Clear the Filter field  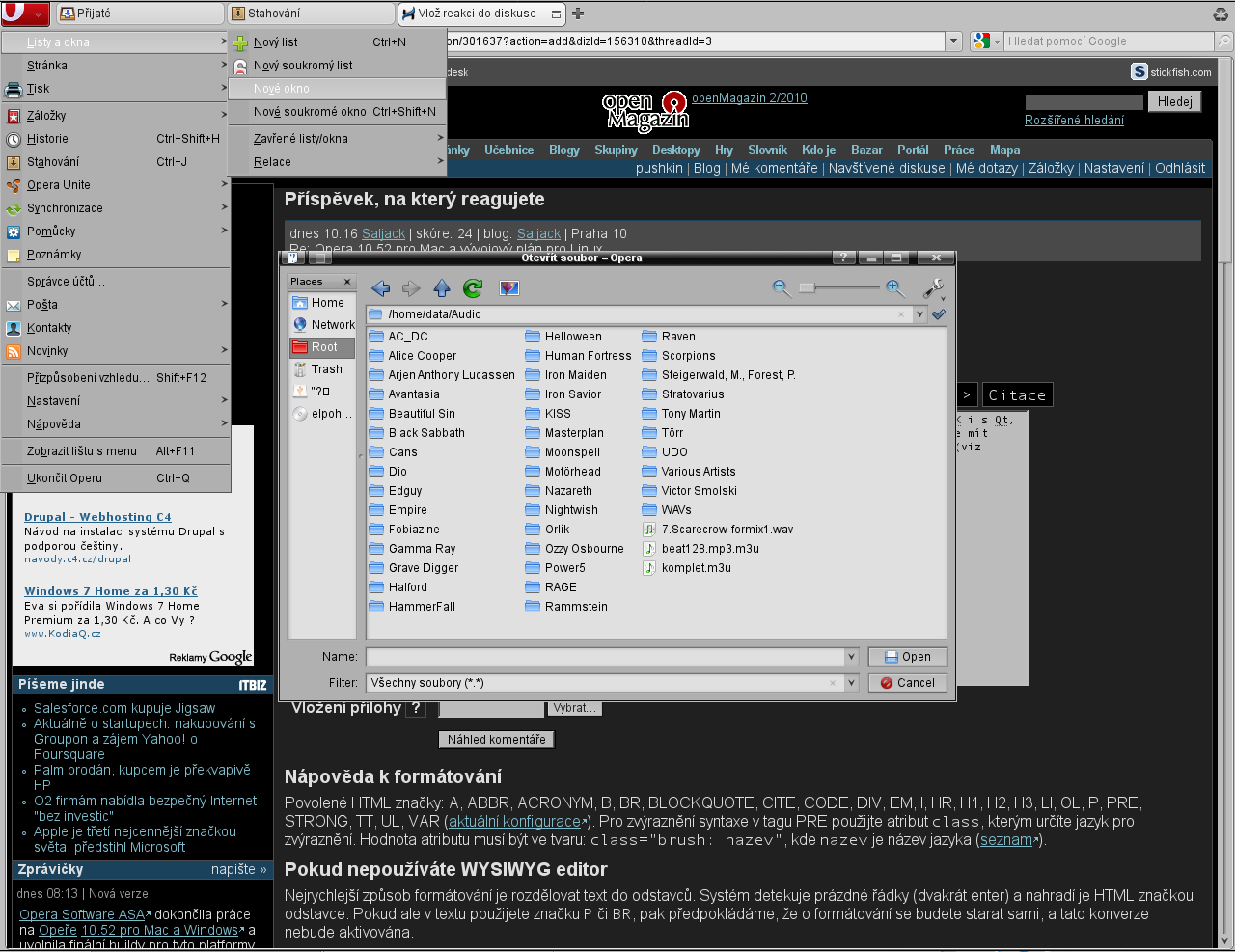click(x=833, y=683)
